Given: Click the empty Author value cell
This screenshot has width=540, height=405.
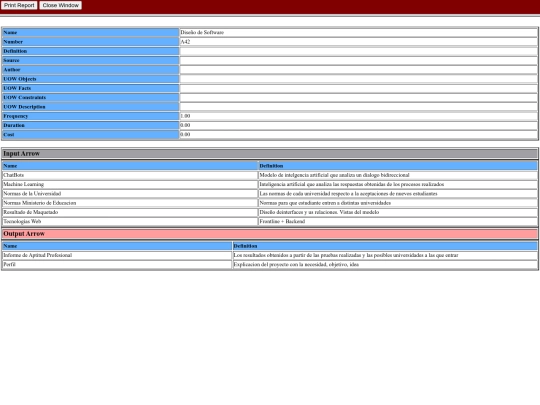Looking at the screenshot, I should (x=358, y=70).
